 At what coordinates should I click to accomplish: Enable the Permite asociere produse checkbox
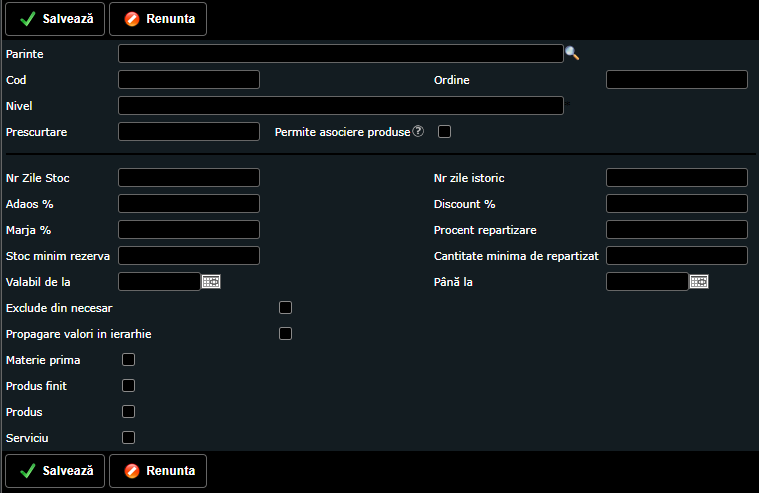pyautogui.click(x=445, y=131)
